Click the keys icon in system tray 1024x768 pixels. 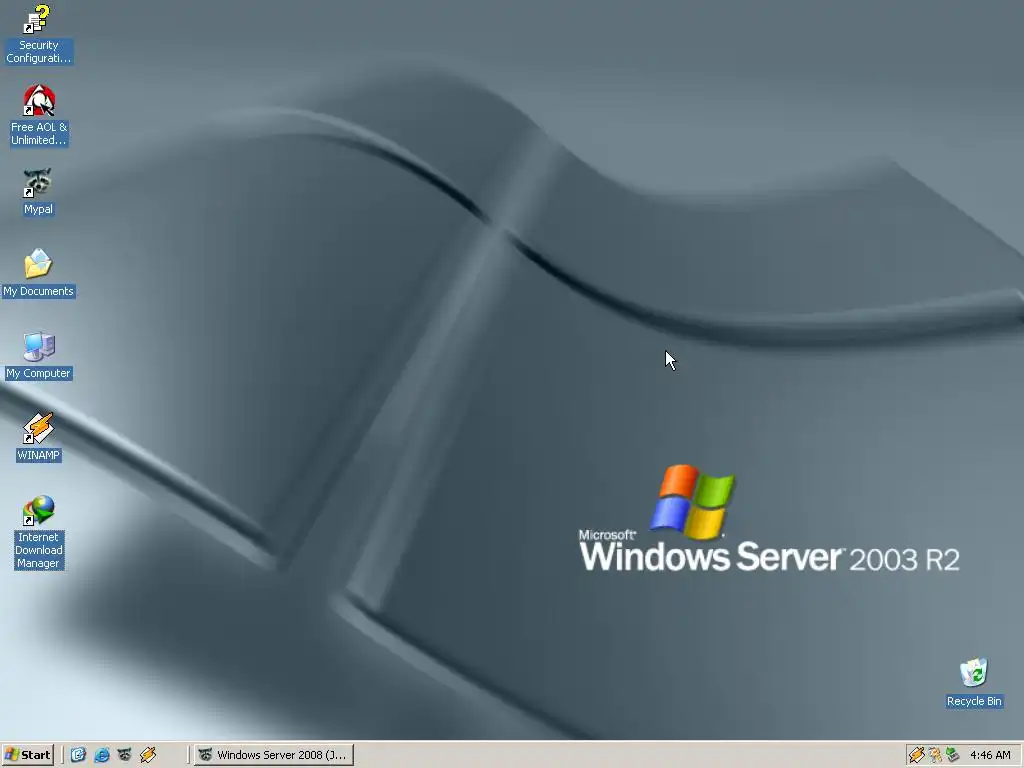935,755
